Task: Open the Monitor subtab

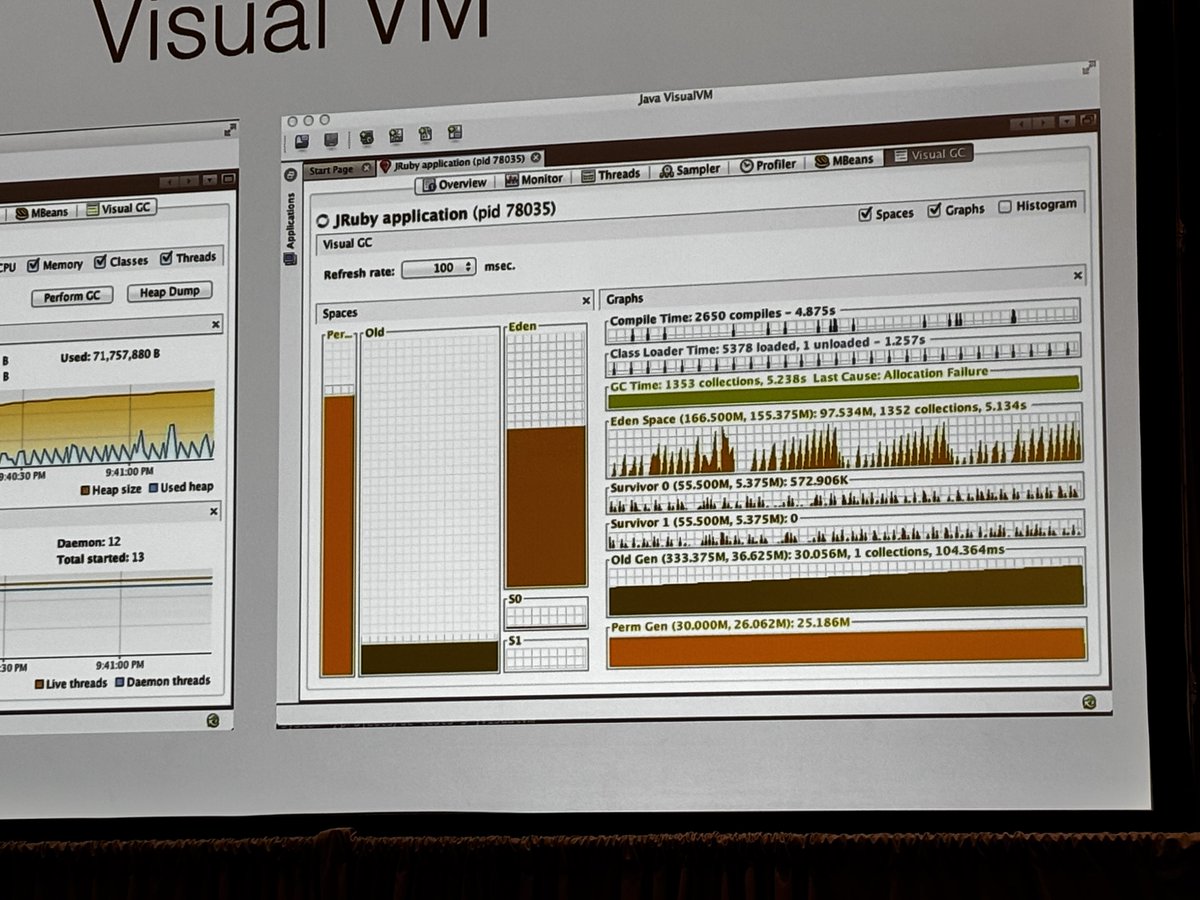Action: pyautogui.click(x=533, y=179)
